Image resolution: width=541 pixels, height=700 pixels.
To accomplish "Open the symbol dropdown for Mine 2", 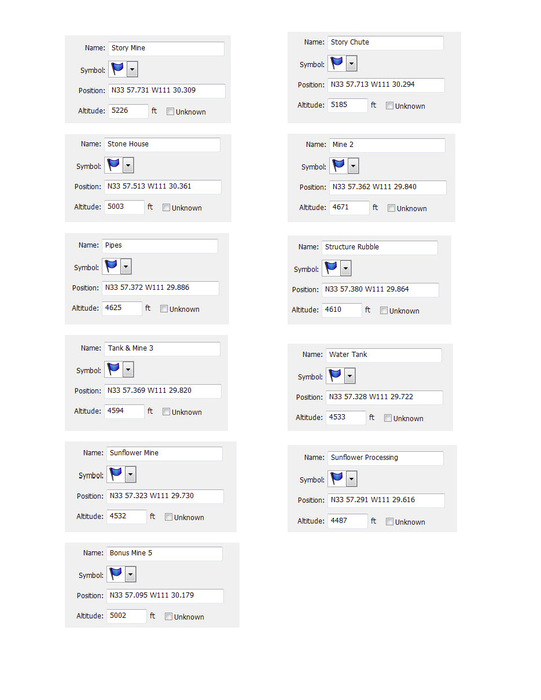I will (x=353, y=166).
